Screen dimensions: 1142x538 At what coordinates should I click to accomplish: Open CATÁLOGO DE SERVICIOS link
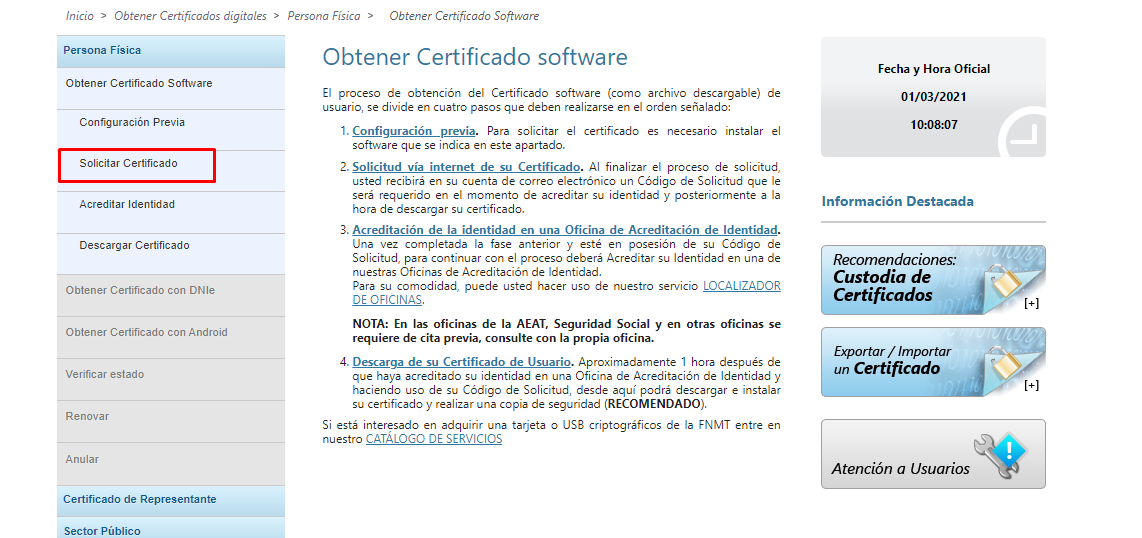click(434, 440)
